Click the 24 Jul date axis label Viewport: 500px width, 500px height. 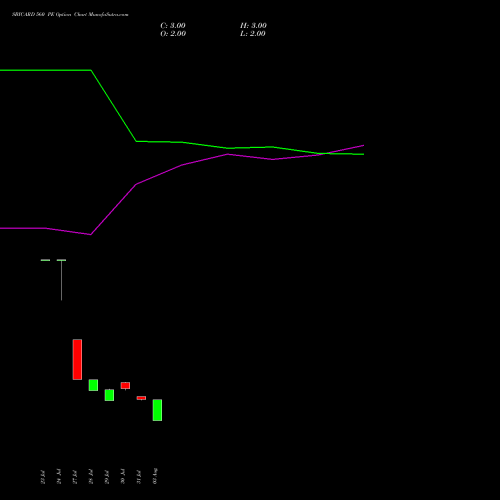[x=59, y=477]
